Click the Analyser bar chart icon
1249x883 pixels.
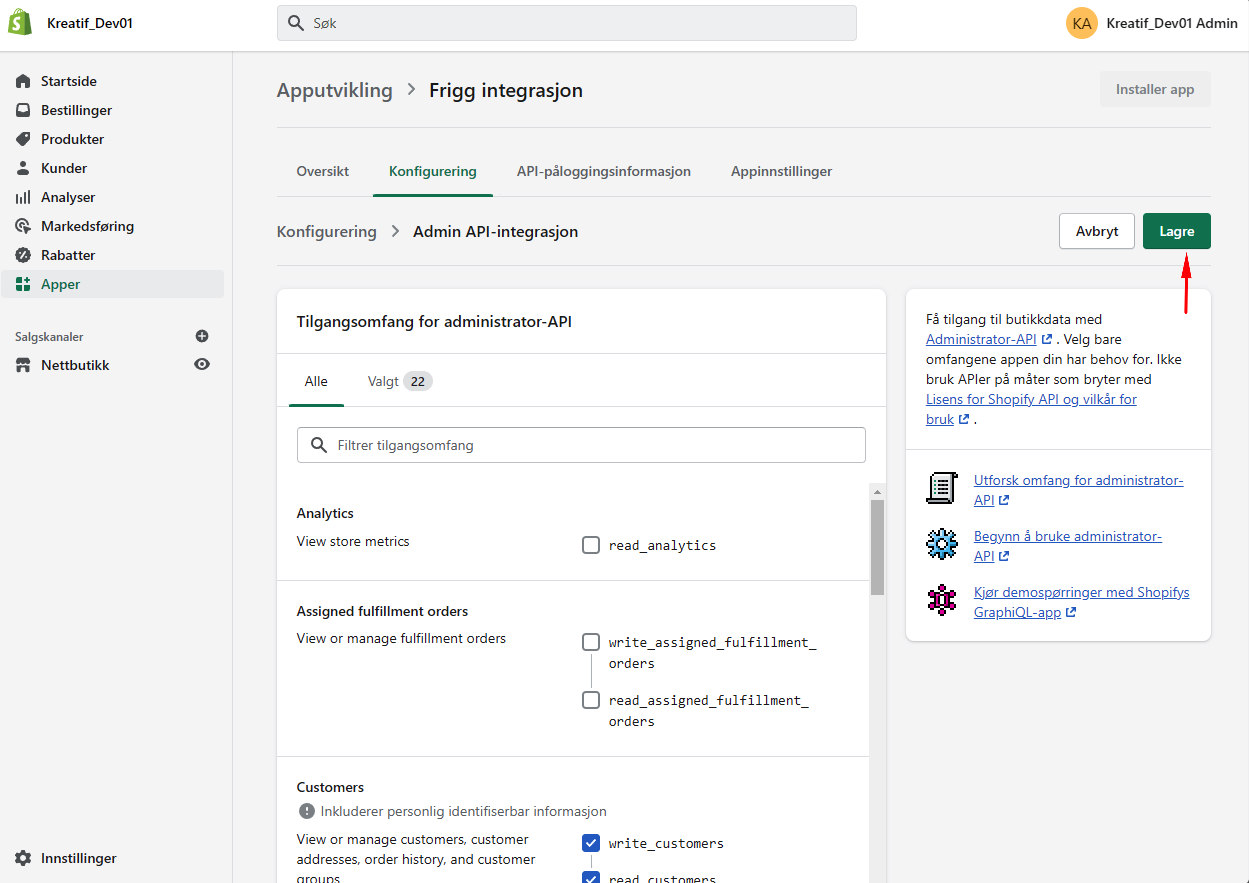(x=23, y=197)
